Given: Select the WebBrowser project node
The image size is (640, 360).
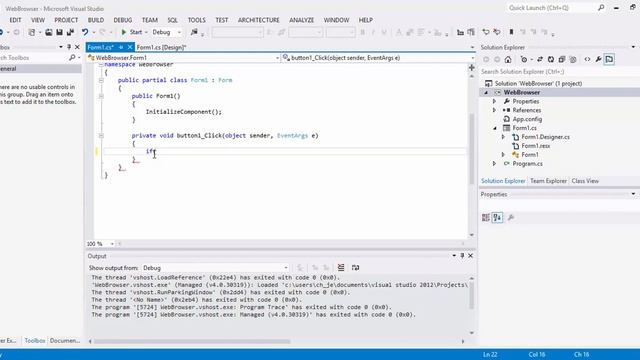Looking at the screenshot, I should 522,92.
